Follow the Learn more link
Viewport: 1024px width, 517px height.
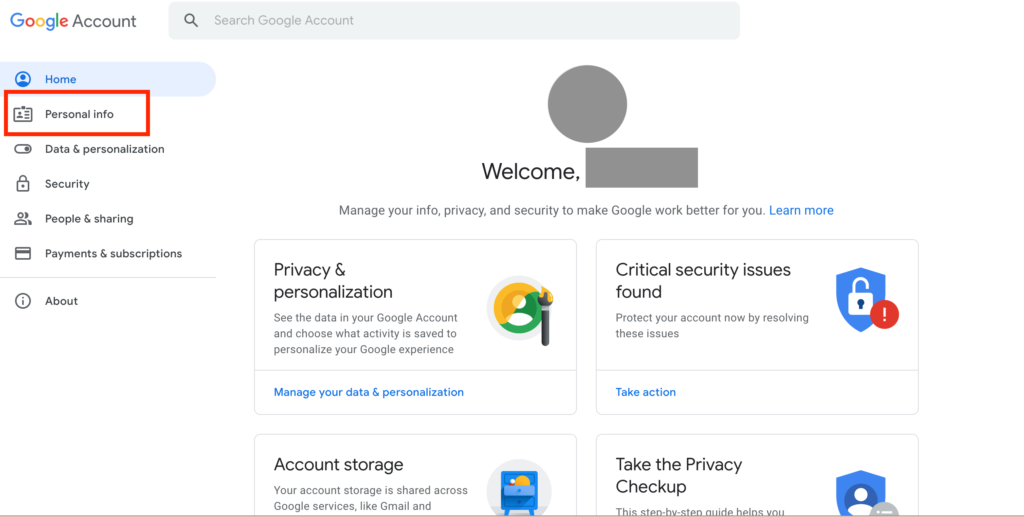pyautogui.click(x=801, y=210)
